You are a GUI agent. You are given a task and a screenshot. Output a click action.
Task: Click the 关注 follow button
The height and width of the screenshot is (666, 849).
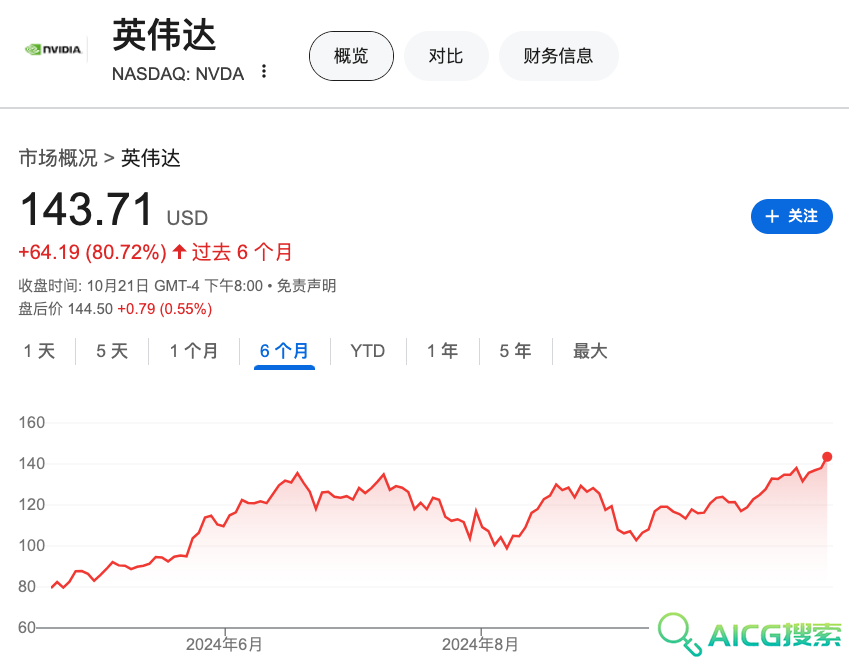tap(791, 217)
